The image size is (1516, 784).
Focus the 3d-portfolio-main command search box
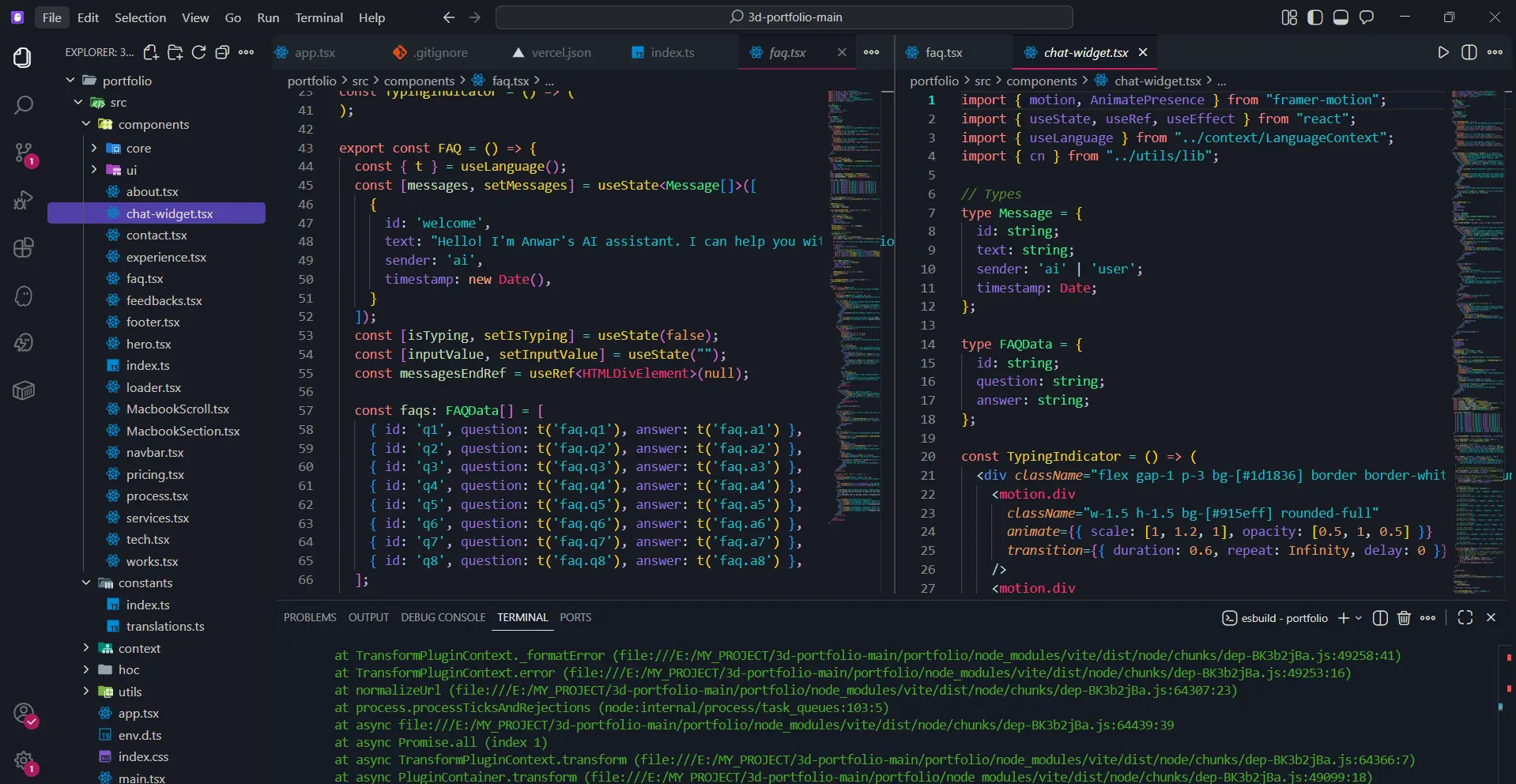click(x=784, y=17)
